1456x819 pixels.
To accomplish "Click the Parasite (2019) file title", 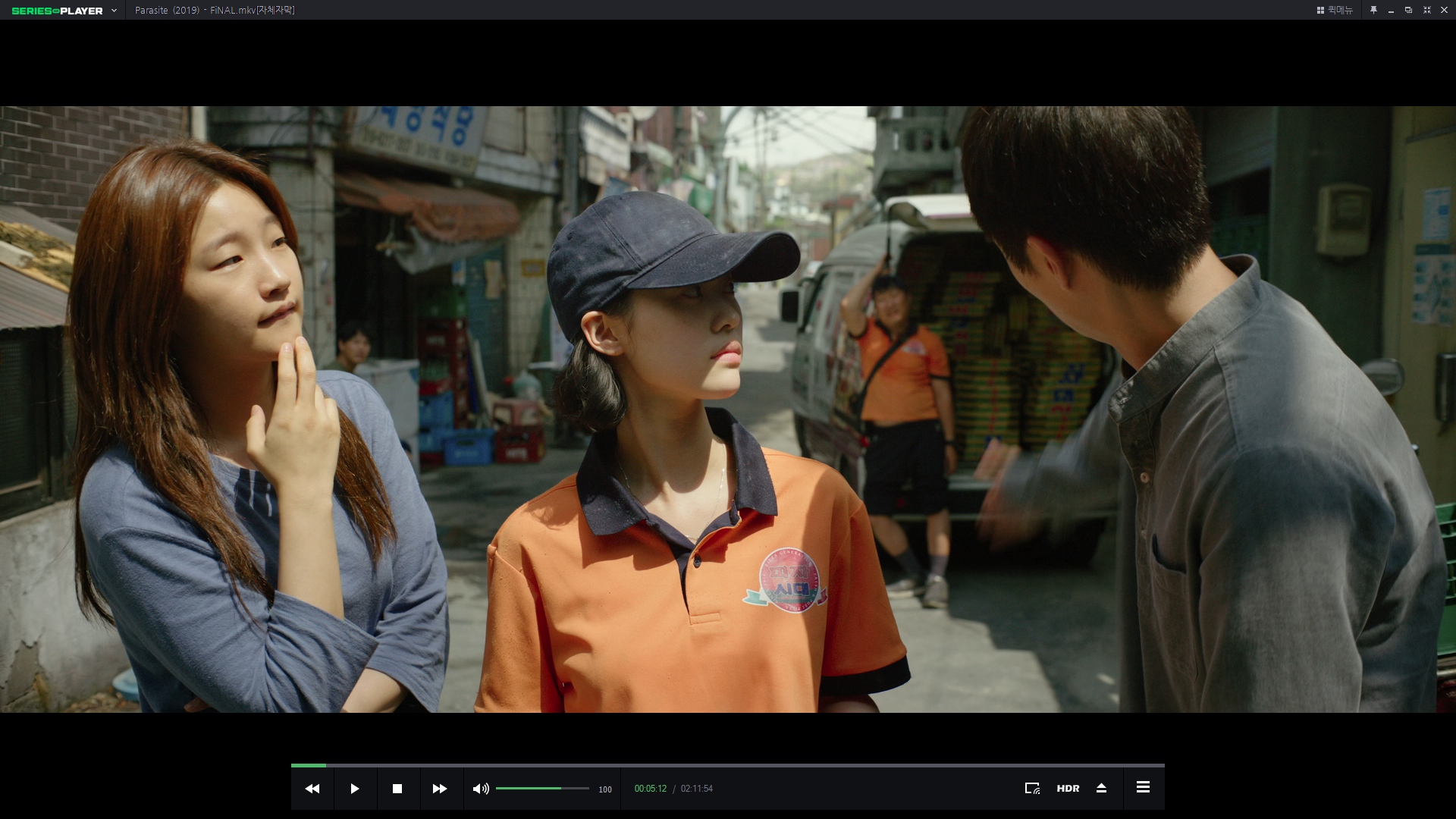I will (x=215, y=11).
